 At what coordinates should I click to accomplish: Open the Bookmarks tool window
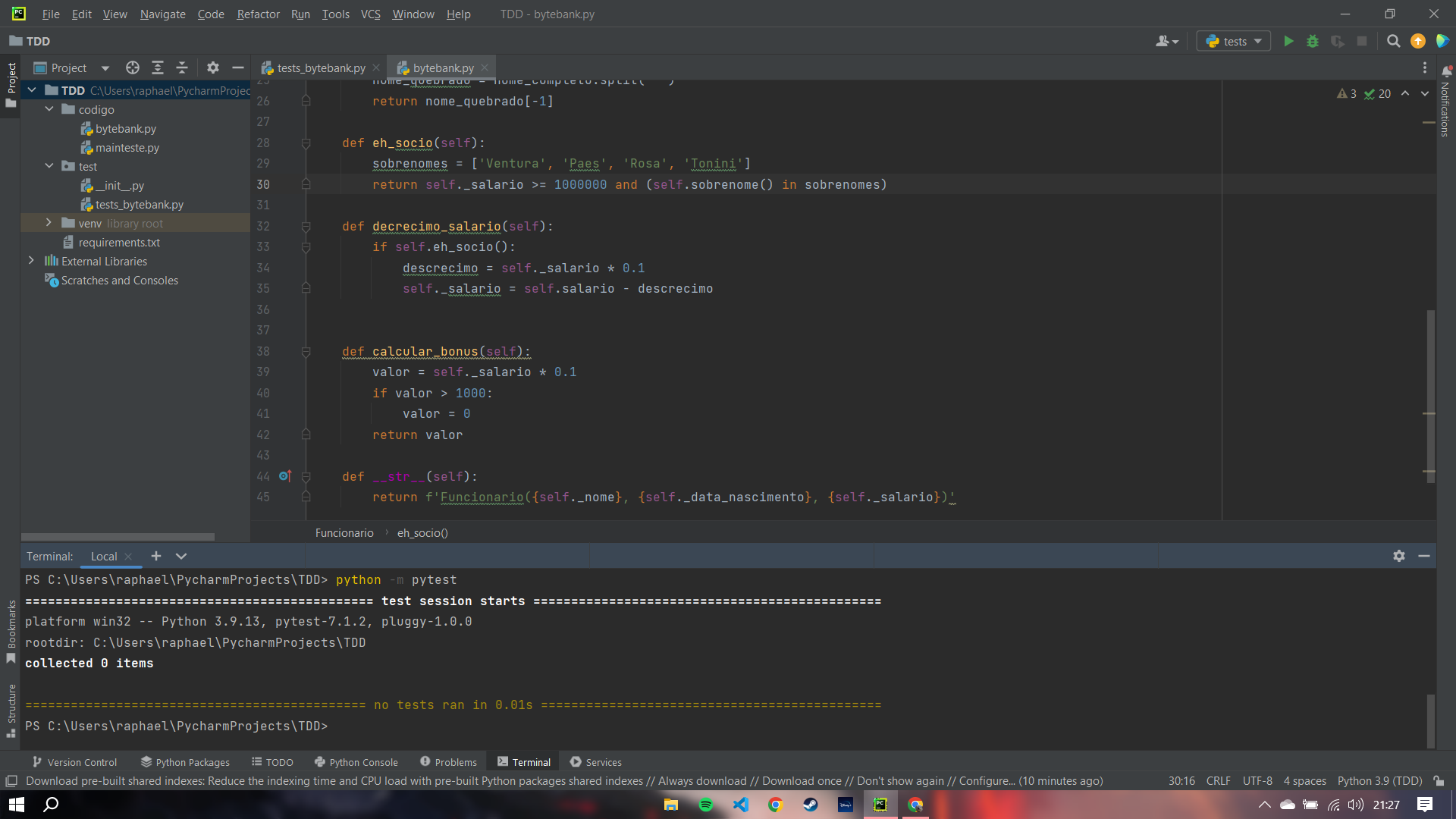[x=11, y=631]
